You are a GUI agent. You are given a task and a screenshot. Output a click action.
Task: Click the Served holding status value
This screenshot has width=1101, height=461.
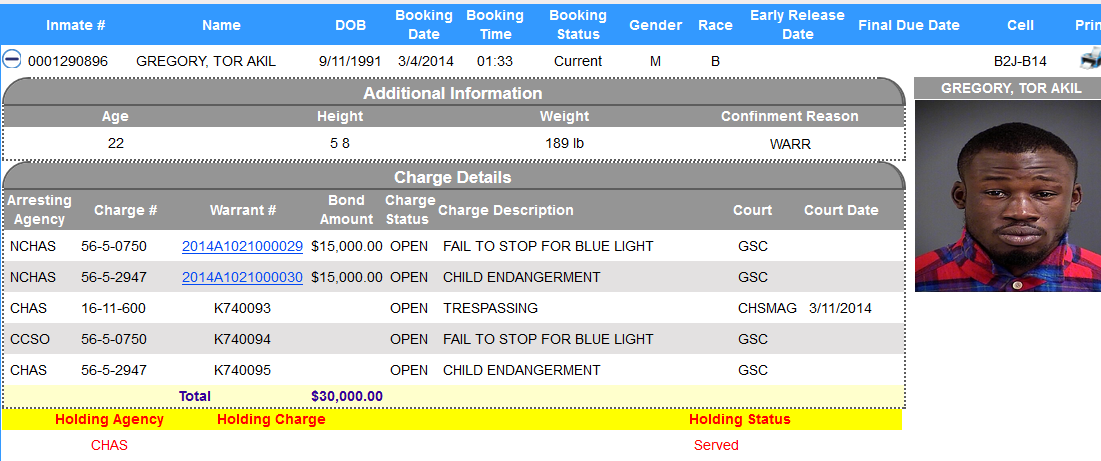click(x=716, y=446)
